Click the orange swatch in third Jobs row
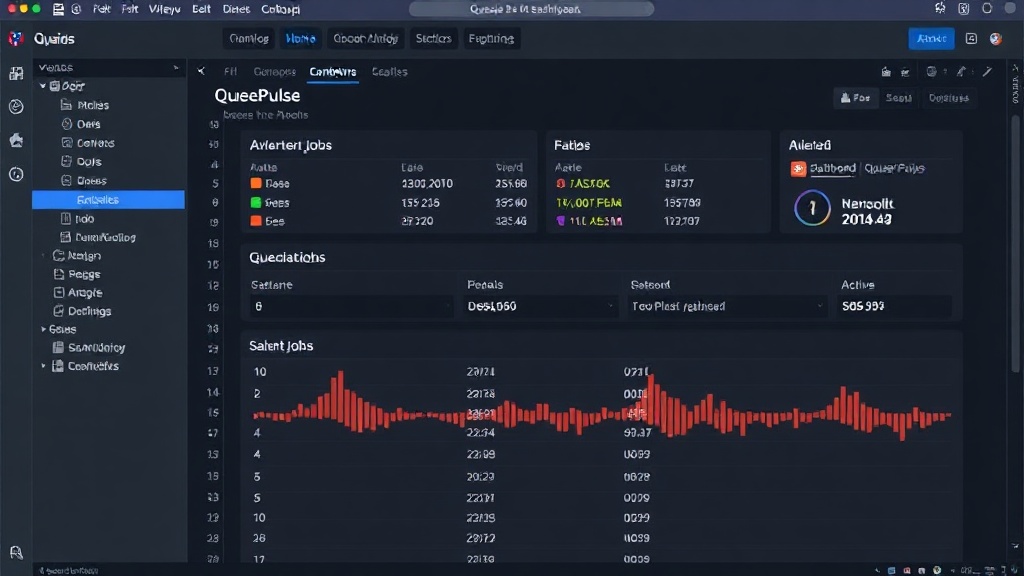This screenshot has width=1024, height=576. [256, 221]
